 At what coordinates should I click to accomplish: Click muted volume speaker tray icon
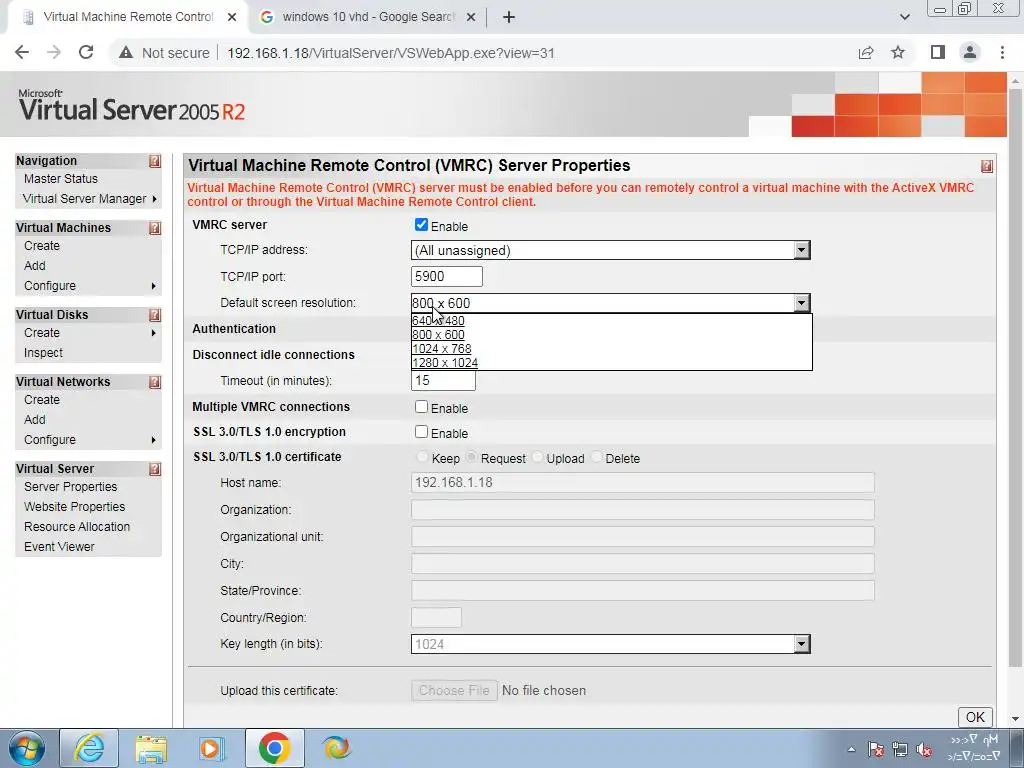pos(923,750)
